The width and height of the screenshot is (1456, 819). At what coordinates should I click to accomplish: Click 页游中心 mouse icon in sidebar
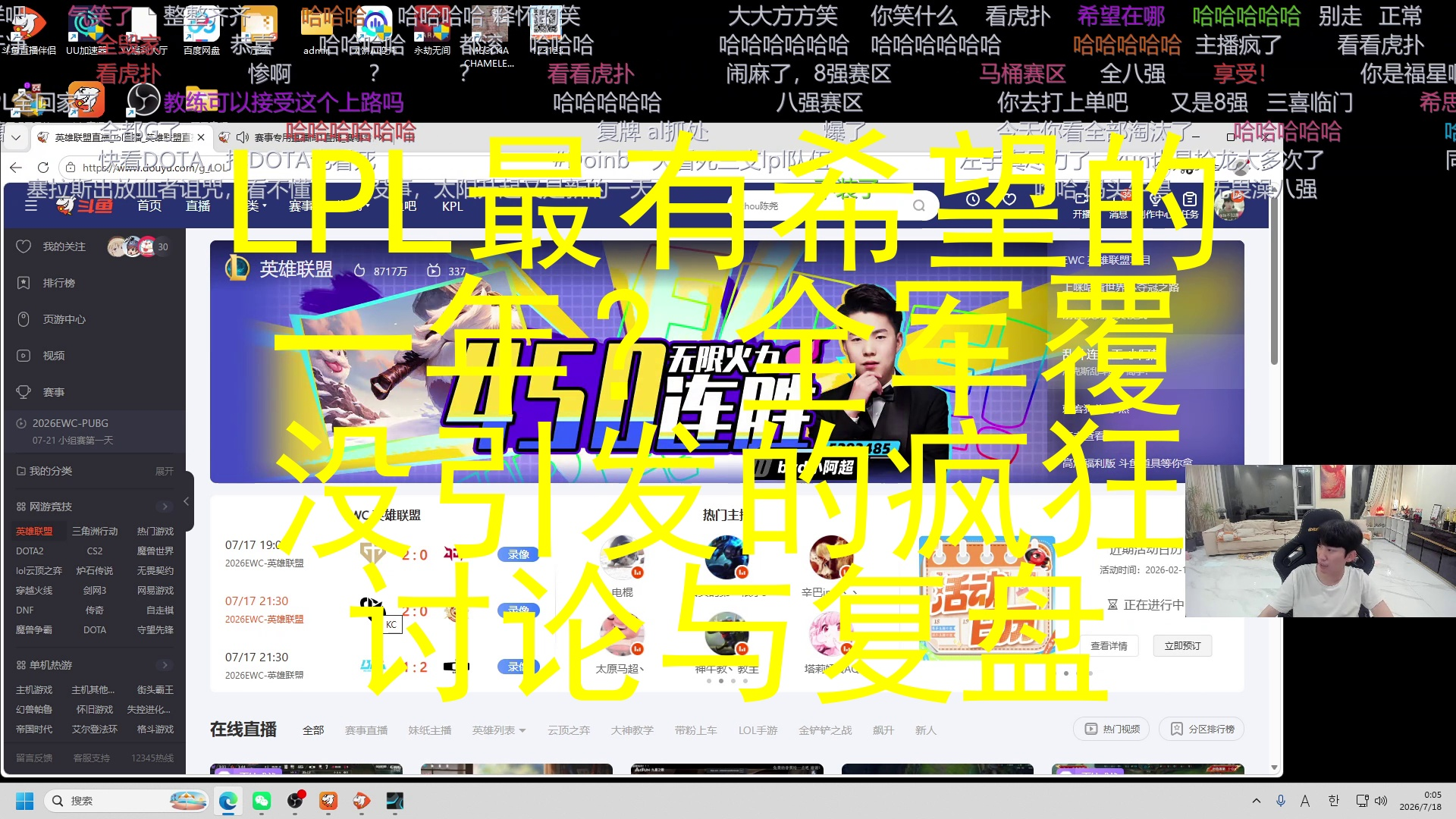(x=24, y=319)
